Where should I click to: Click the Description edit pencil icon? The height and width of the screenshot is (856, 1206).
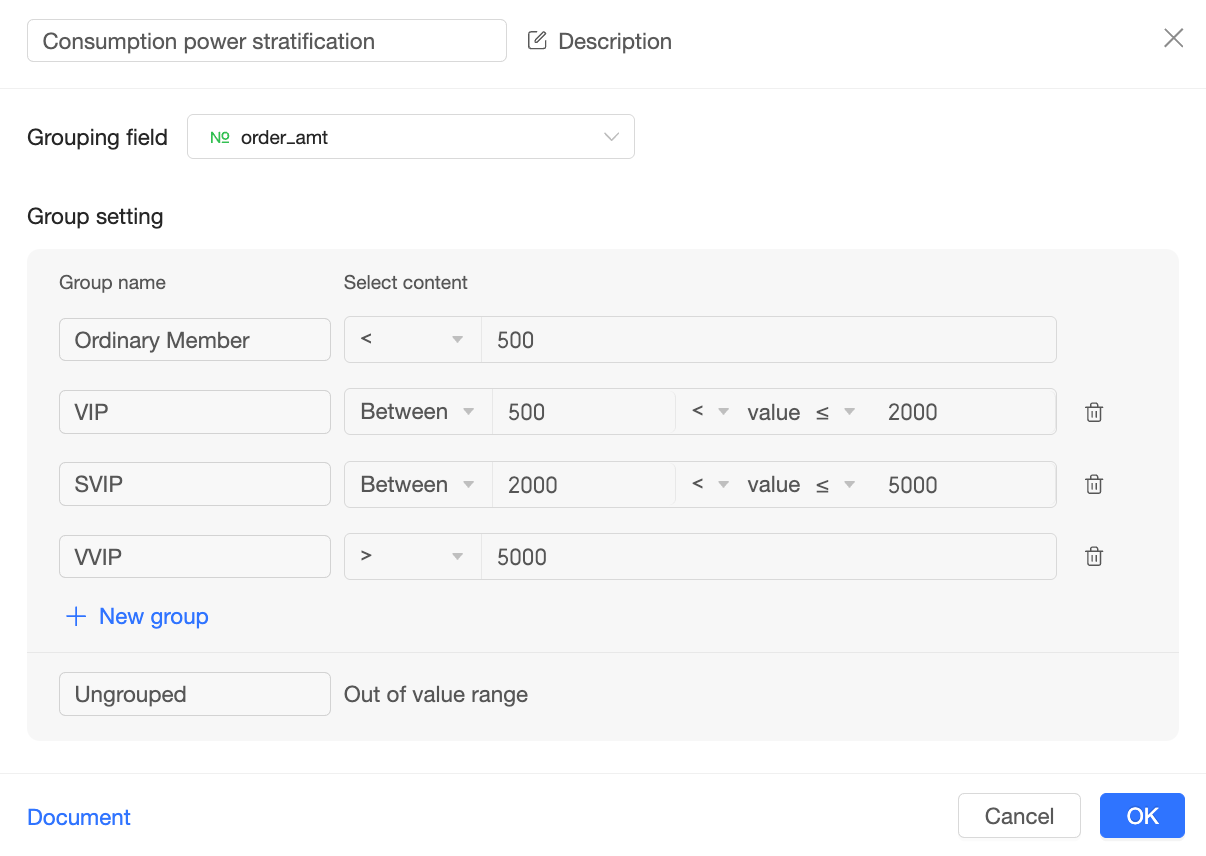(537, 41)
